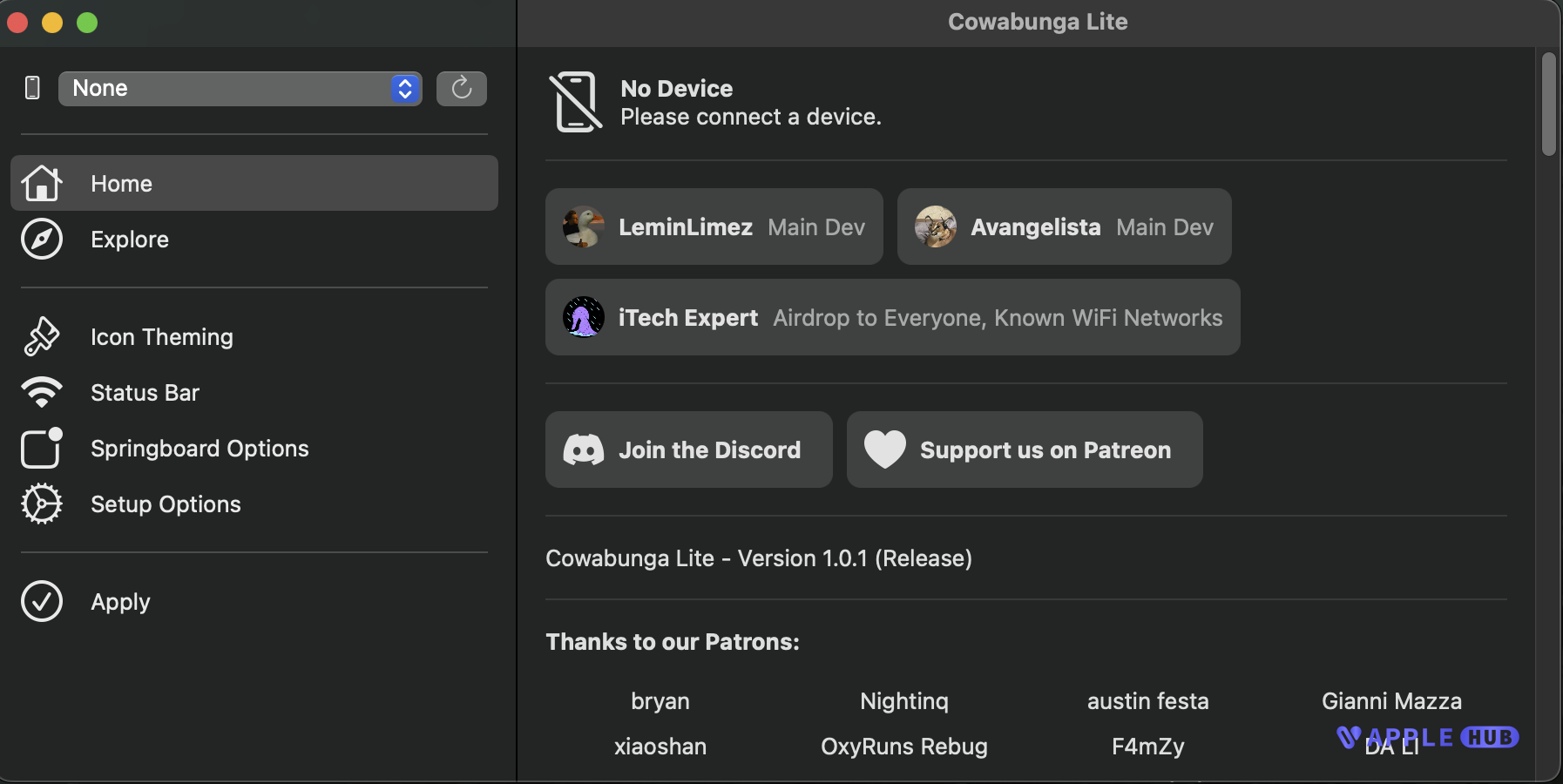
Task: Open the device selector dropdown showing None
Action: tap(227, 88)
